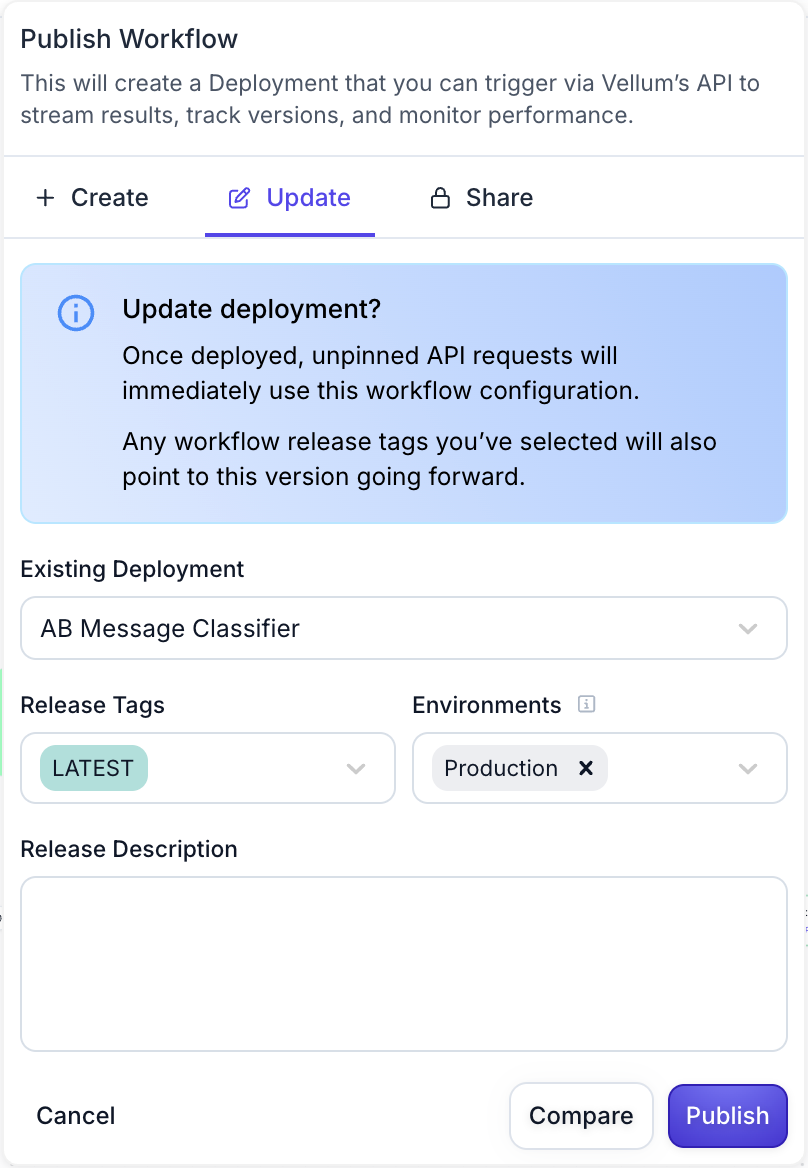Select the Update tab
This screenshot has height=1168, width=808.
[290, 198]
